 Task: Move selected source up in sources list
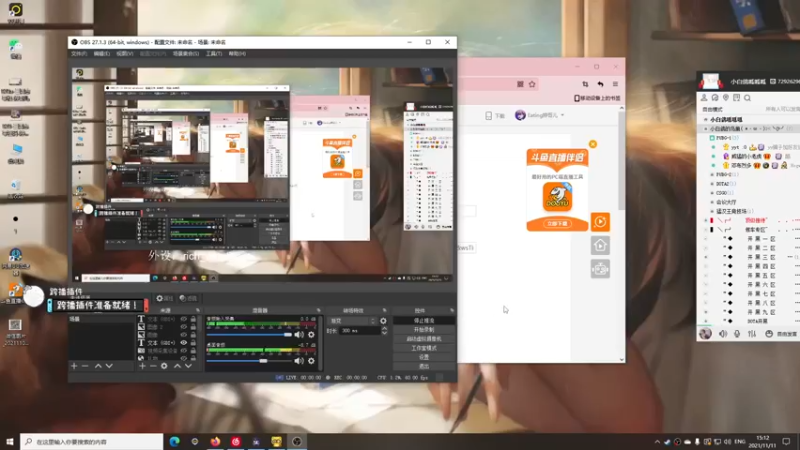pyautogui.click(x=177, y=366)
